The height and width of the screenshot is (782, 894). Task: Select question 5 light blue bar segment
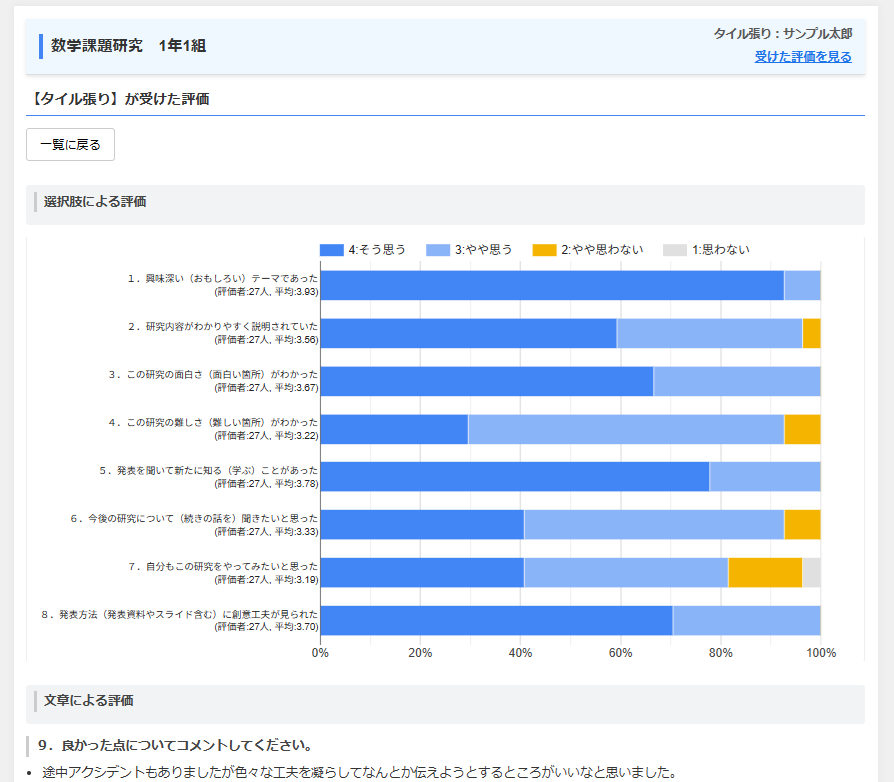765,477
